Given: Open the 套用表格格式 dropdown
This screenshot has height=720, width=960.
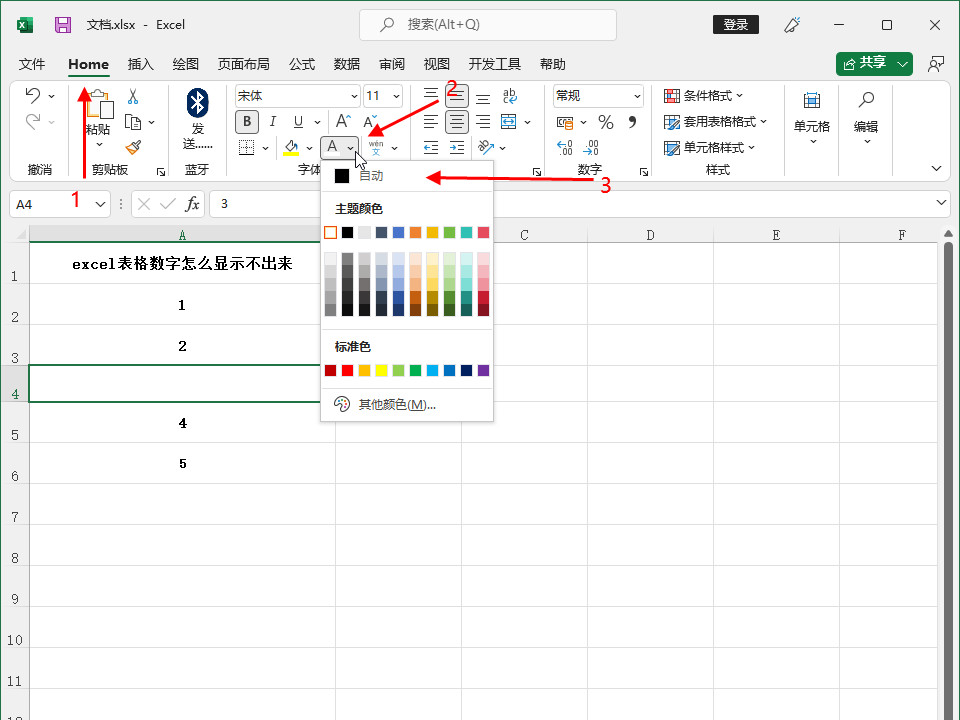Looking at the screenshot, I should 715,122.
